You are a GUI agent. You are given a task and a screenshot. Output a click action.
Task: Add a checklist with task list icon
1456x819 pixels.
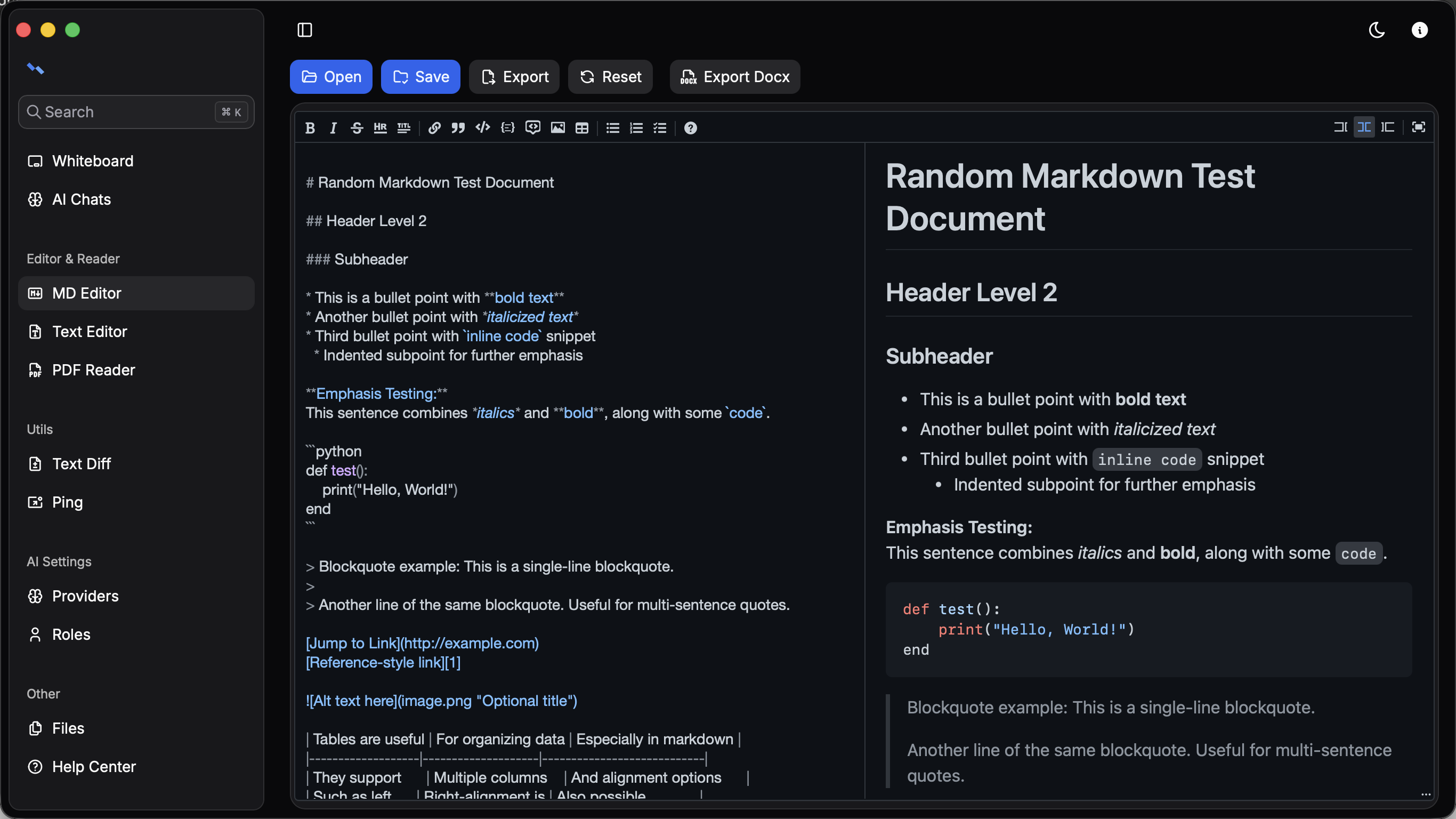(x=660, y=128)
